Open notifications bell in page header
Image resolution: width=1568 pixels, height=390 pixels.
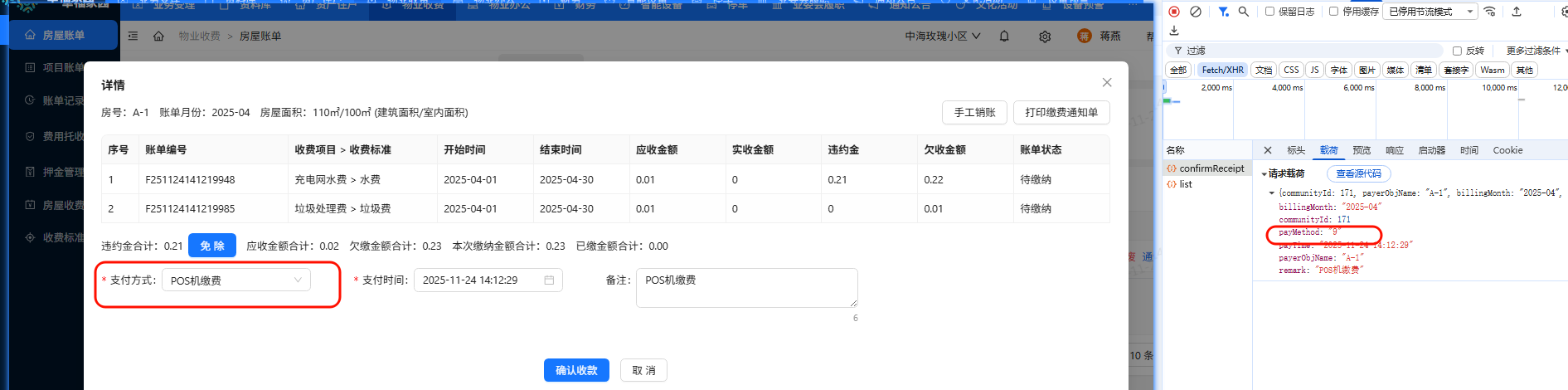1004,37
